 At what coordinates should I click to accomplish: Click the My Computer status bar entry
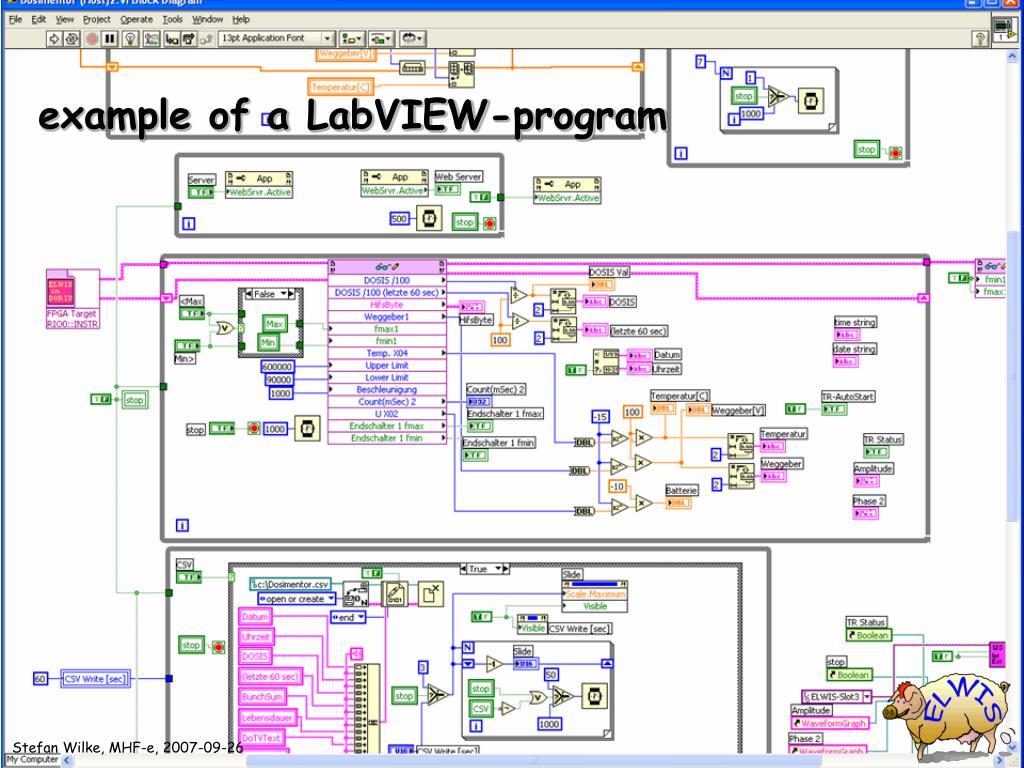coord(31,760)
